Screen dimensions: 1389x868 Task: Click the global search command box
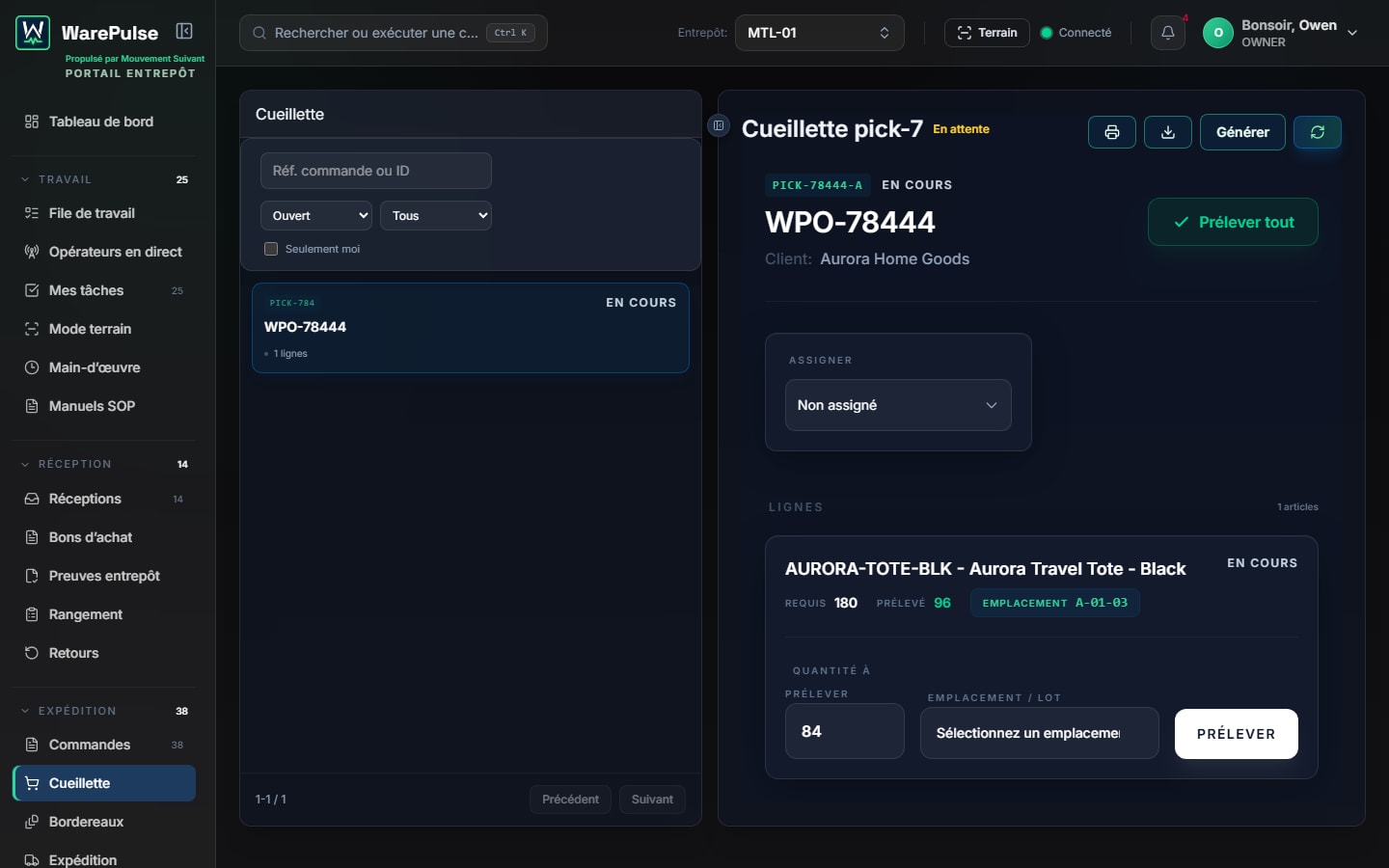click(x=394, y=33)
